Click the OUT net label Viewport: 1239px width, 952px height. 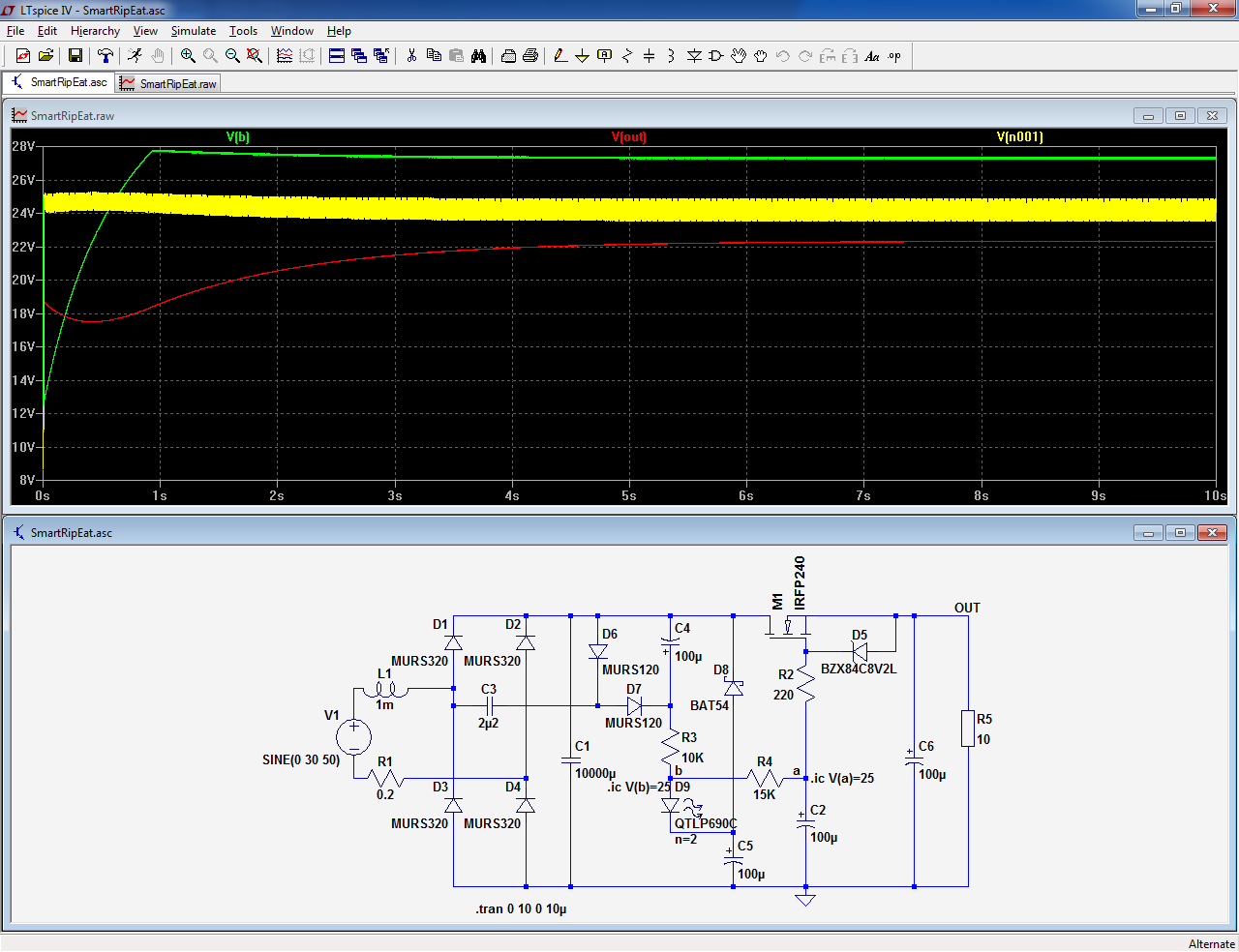[x=967, y=608]
